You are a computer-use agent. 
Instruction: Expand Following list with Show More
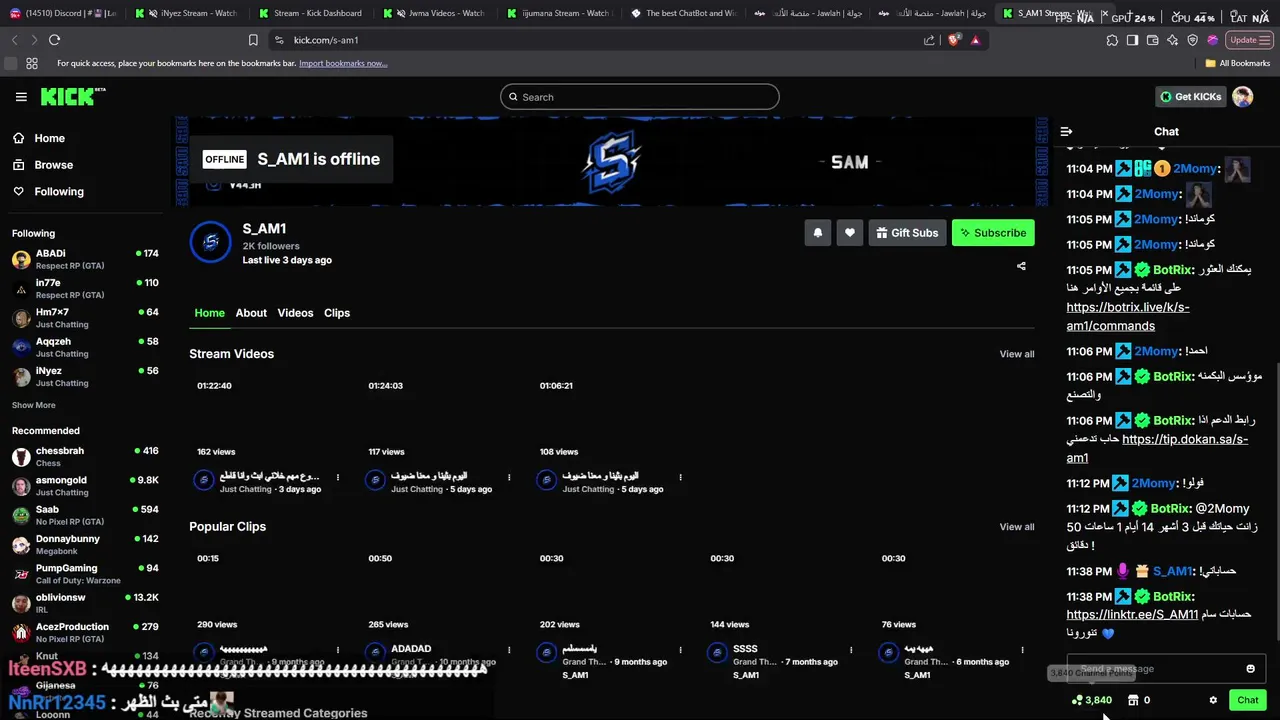coord(33,405)
